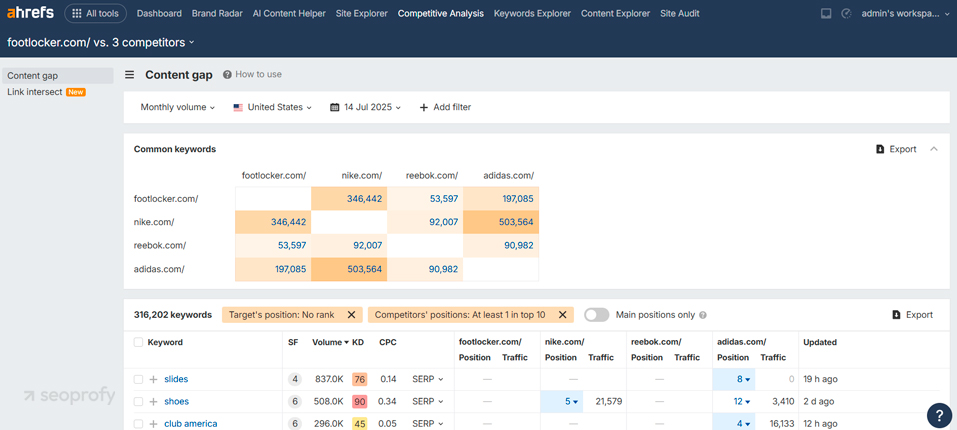Click plus icon next to slides

[154, 379]
